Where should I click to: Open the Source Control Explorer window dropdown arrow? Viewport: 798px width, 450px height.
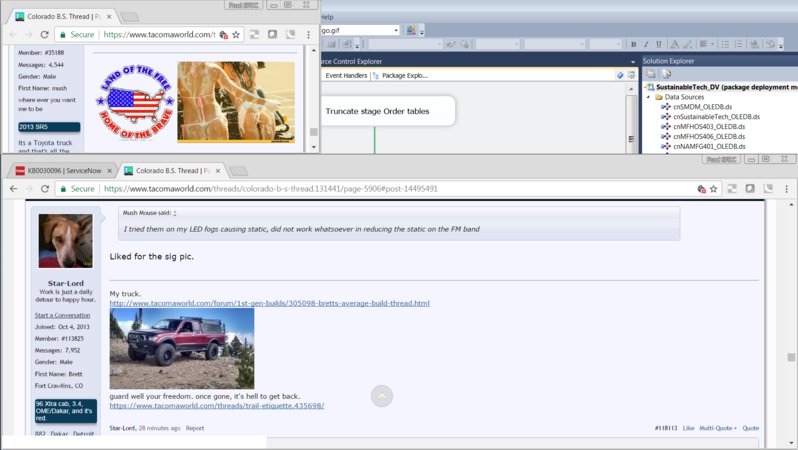(x=633, y=62)
